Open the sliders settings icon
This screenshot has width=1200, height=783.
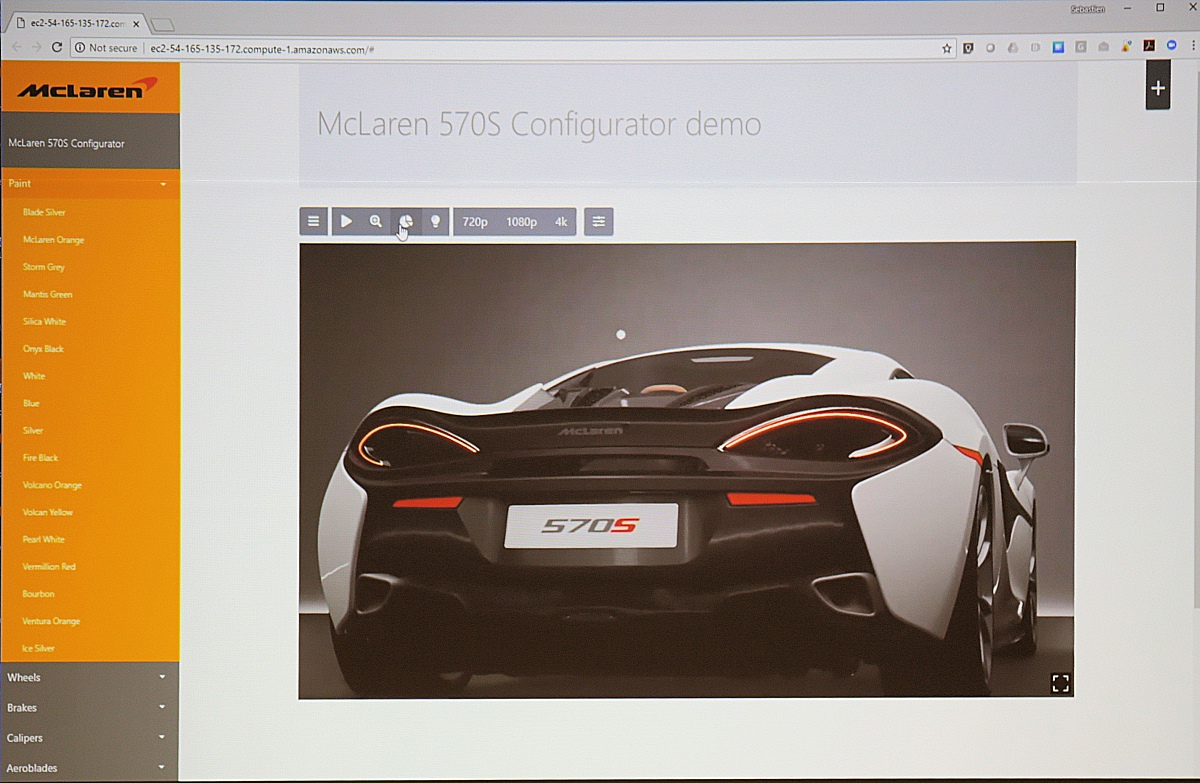point(598,222)
